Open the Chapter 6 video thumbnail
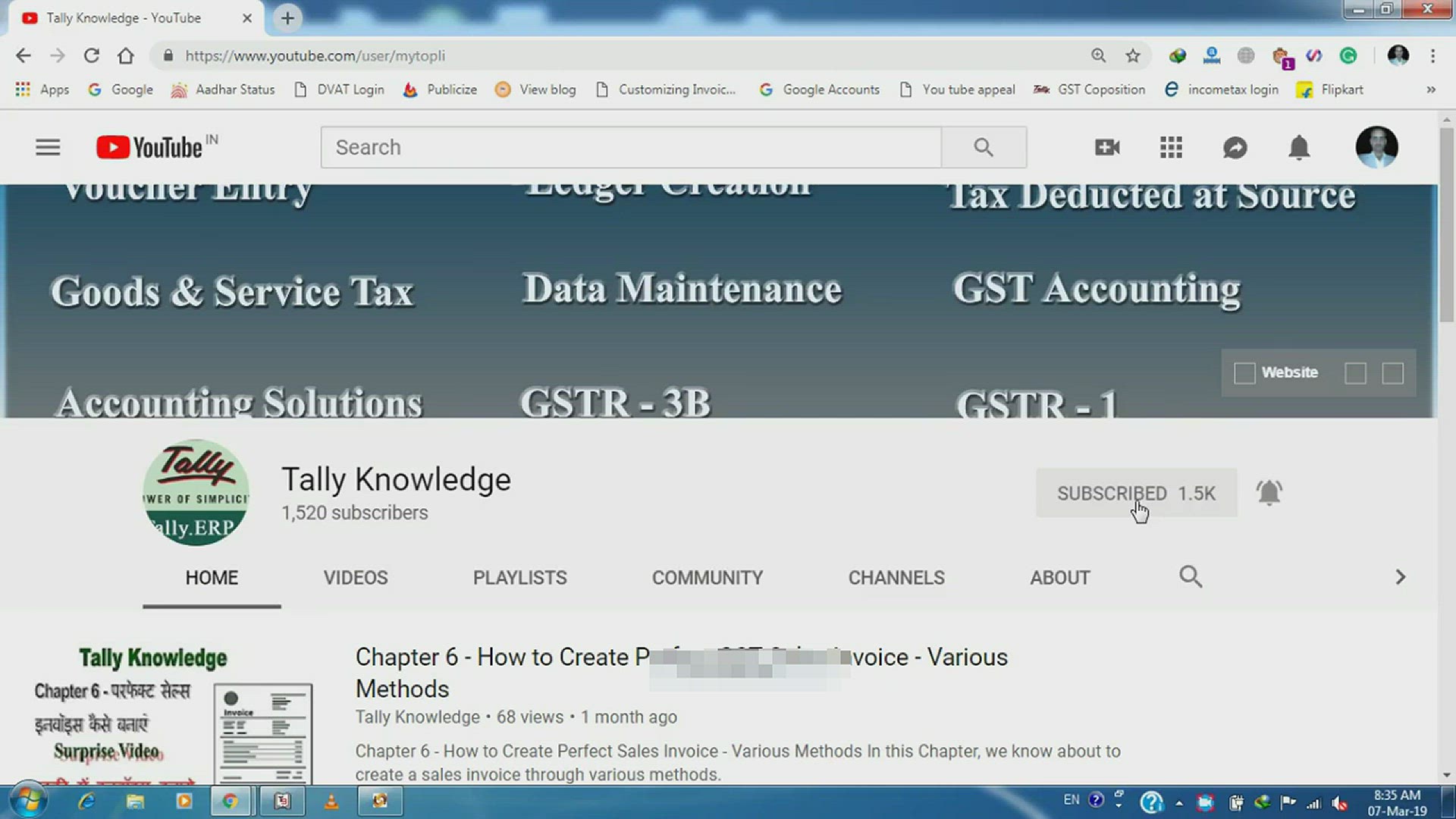The image size is (1456, 819). tap(174, 714)
